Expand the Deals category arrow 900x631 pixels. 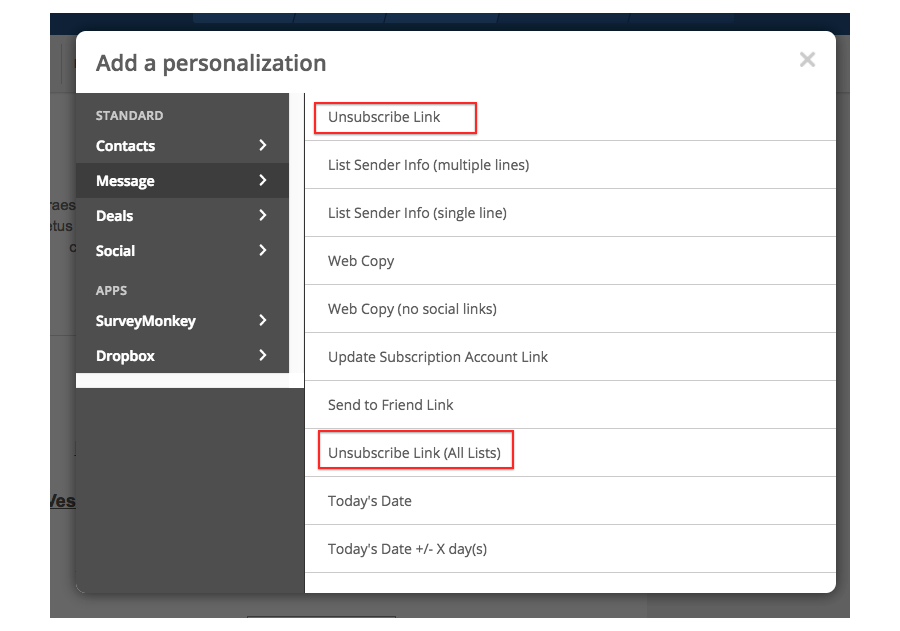(x=263, y=216)
